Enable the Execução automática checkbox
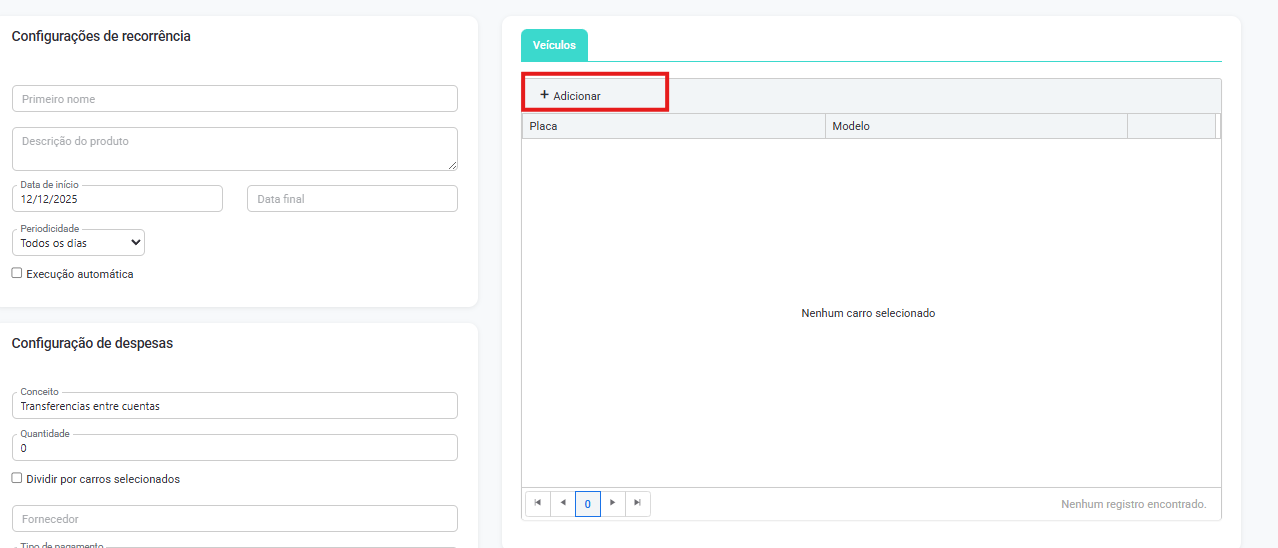 17,273
